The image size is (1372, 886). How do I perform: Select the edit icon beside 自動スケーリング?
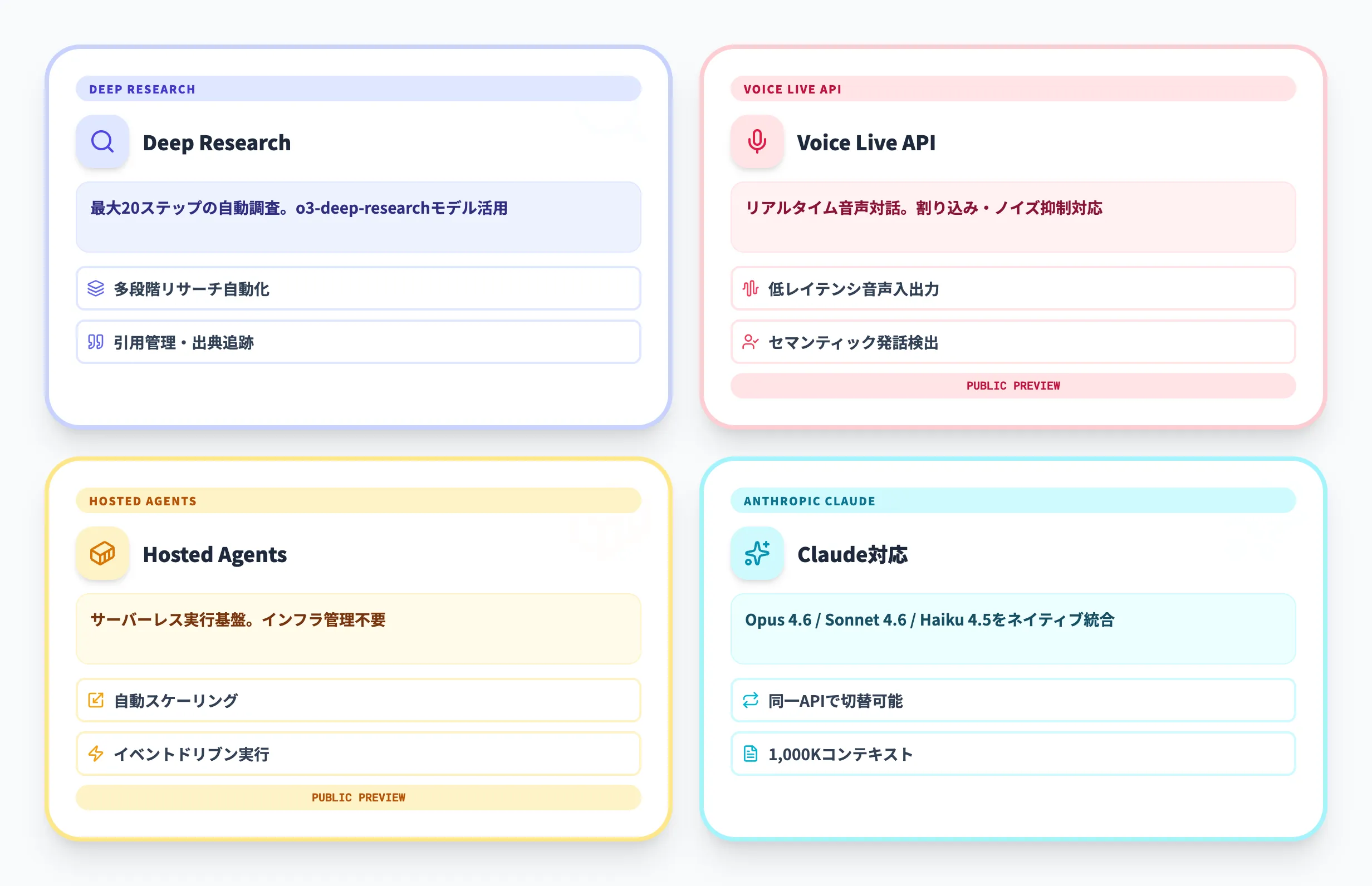click(x=96, y=700)
